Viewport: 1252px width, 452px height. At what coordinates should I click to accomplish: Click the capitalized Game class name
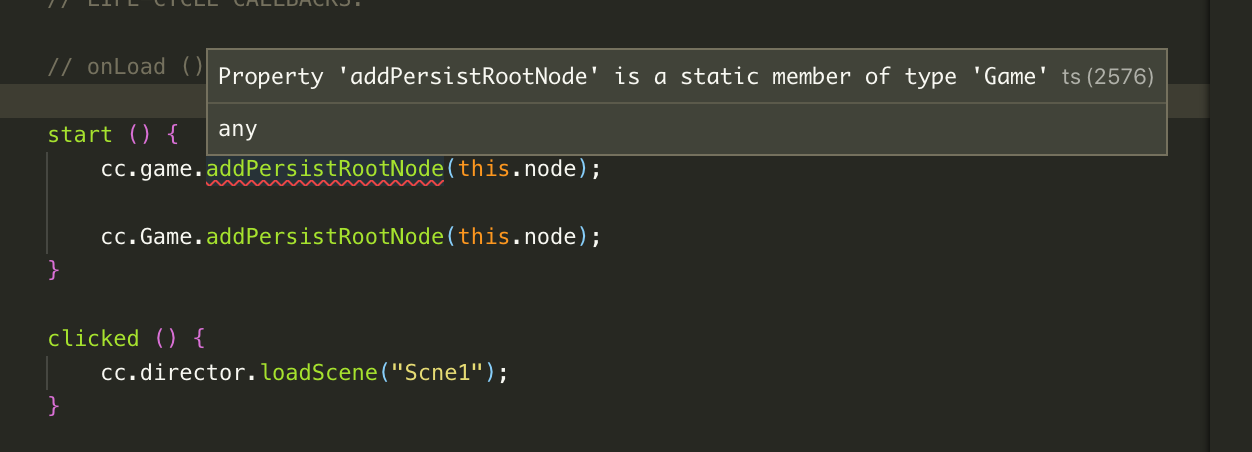(x=166, y=237)
